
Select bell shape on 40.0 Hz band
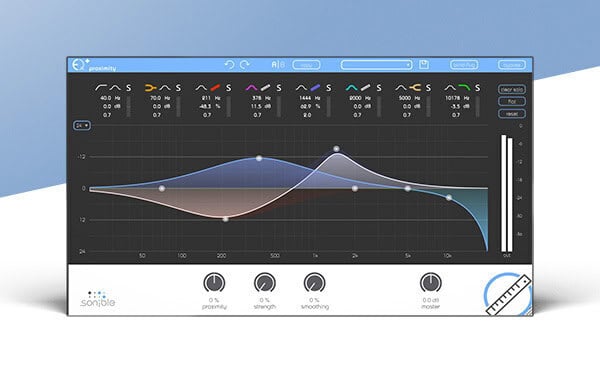(x=115, y=88)
